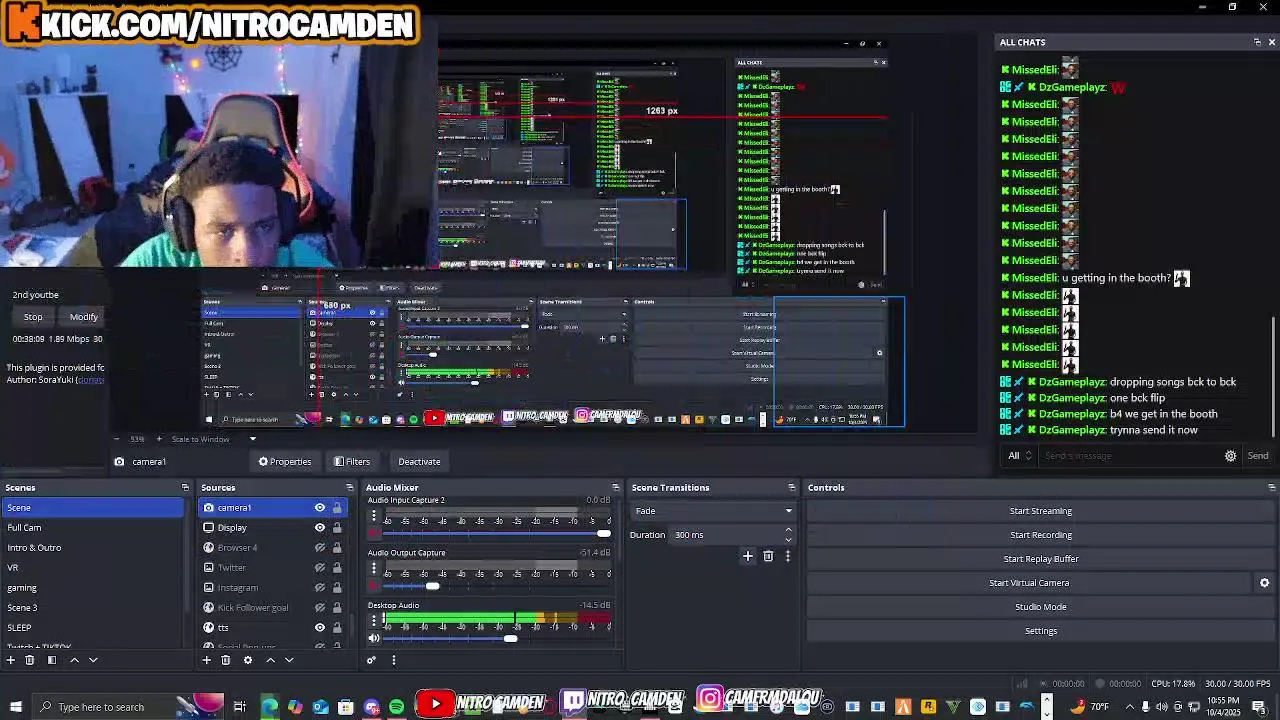Select the Intro & Outro scene
The image size is (1280, 720).
(x=93, y=548)
